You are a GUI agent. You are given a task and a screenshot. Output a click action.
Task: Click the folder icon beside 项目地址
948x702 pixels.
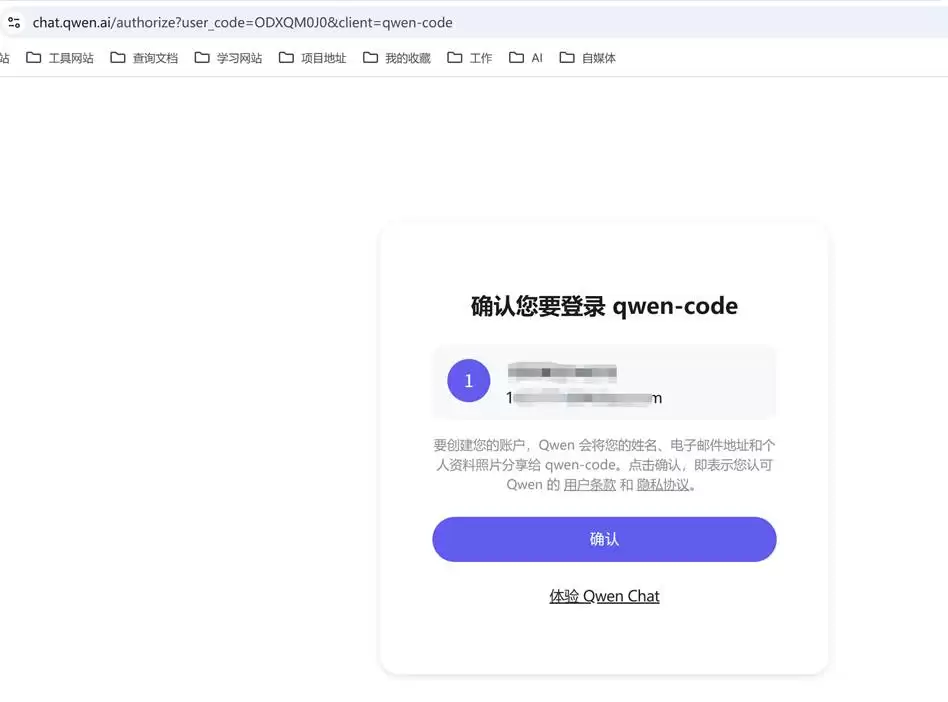click(x=286, y=58)
